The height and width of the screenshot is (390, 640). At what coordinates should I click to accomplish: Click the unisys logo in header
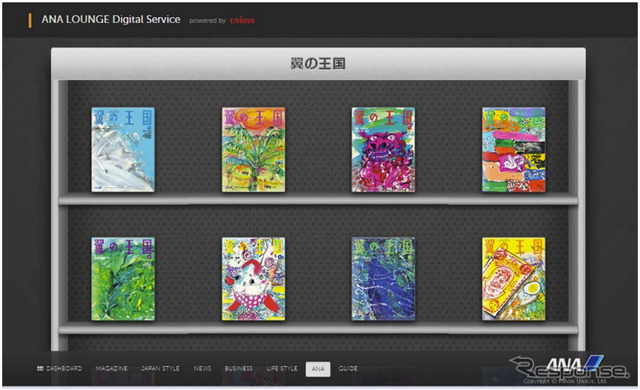click(x=242, y=20)
